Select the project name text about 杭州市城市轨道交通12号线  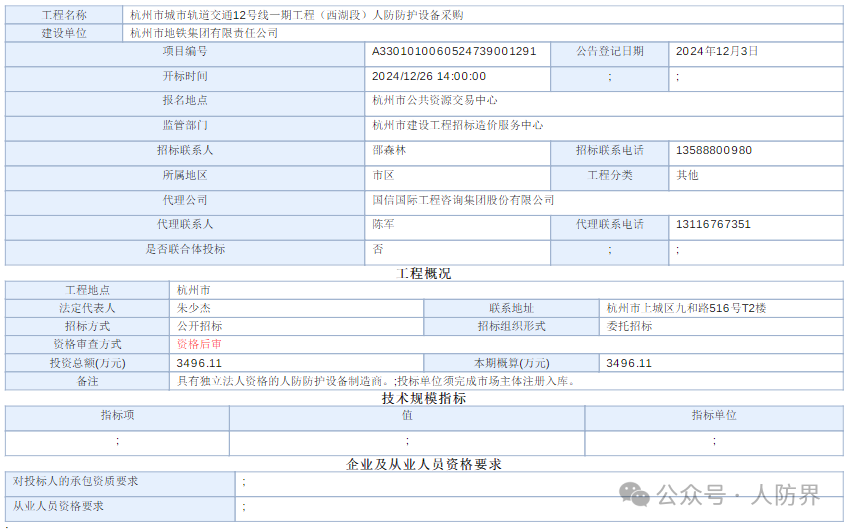(x=296, y=15)
